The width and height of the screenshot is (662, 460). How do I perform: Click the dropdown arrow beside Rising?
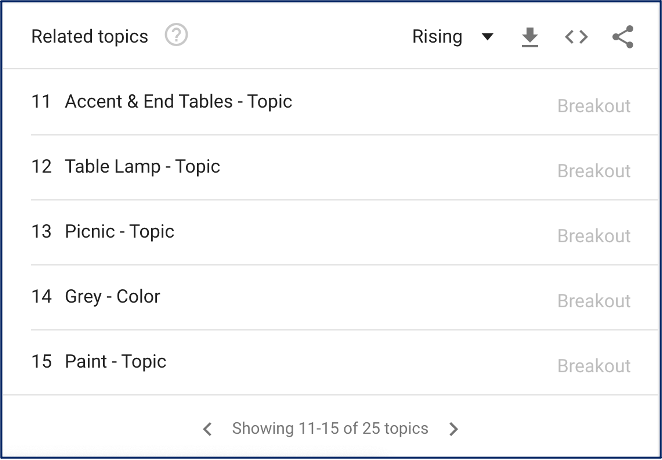coord(488,37)
